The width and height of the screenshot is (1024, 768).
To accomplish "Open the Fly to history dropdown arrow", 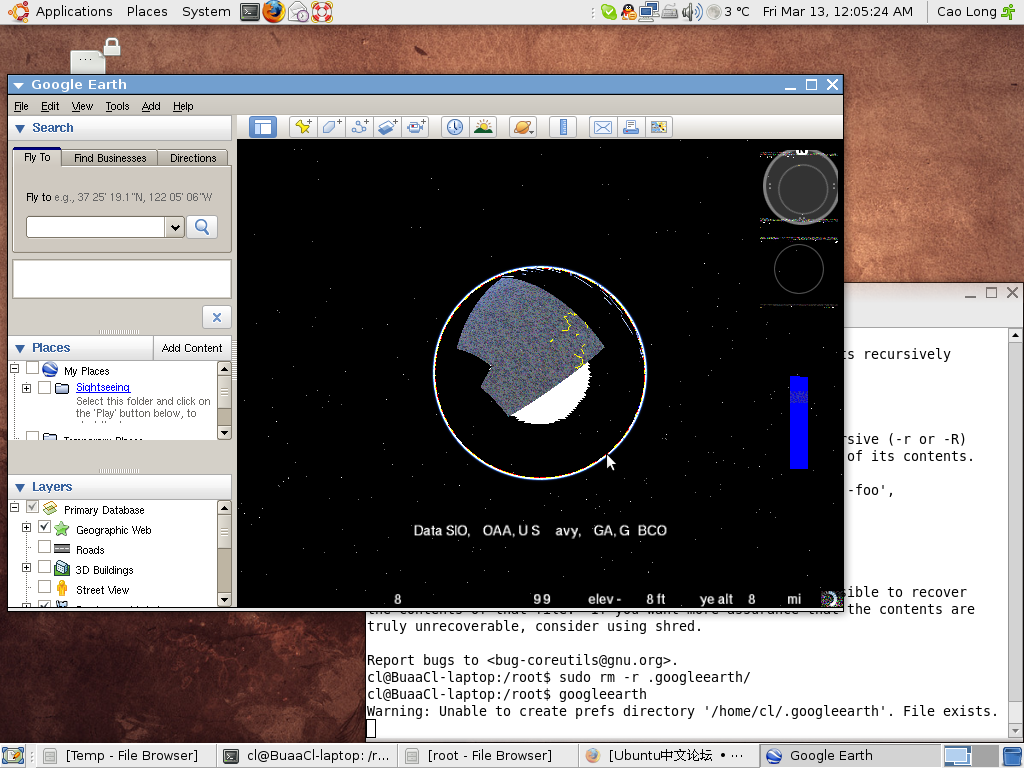I will click(x=174, y=227).
